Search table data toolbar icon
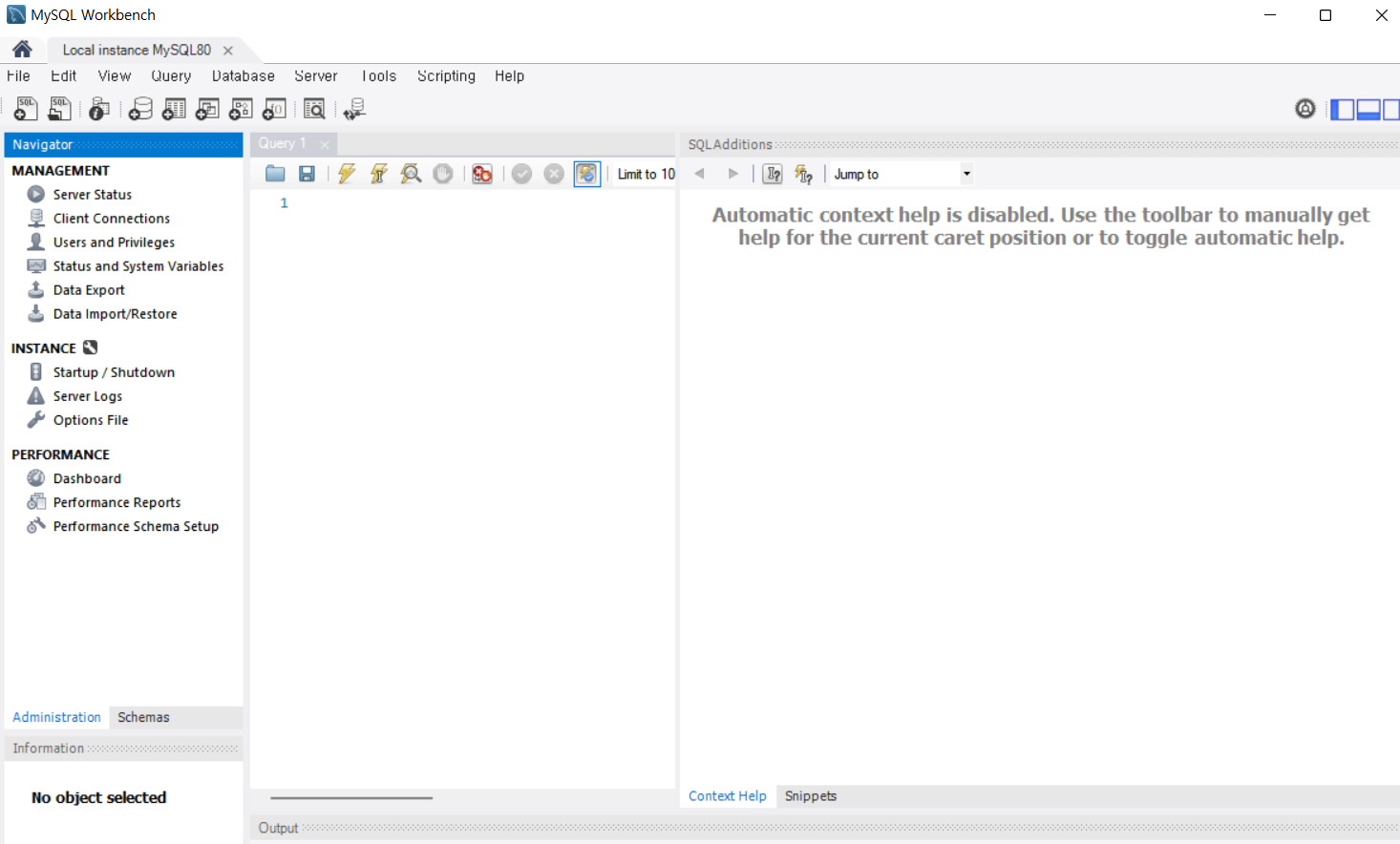This screenshot has width=1400, height=844. point(314,109)
